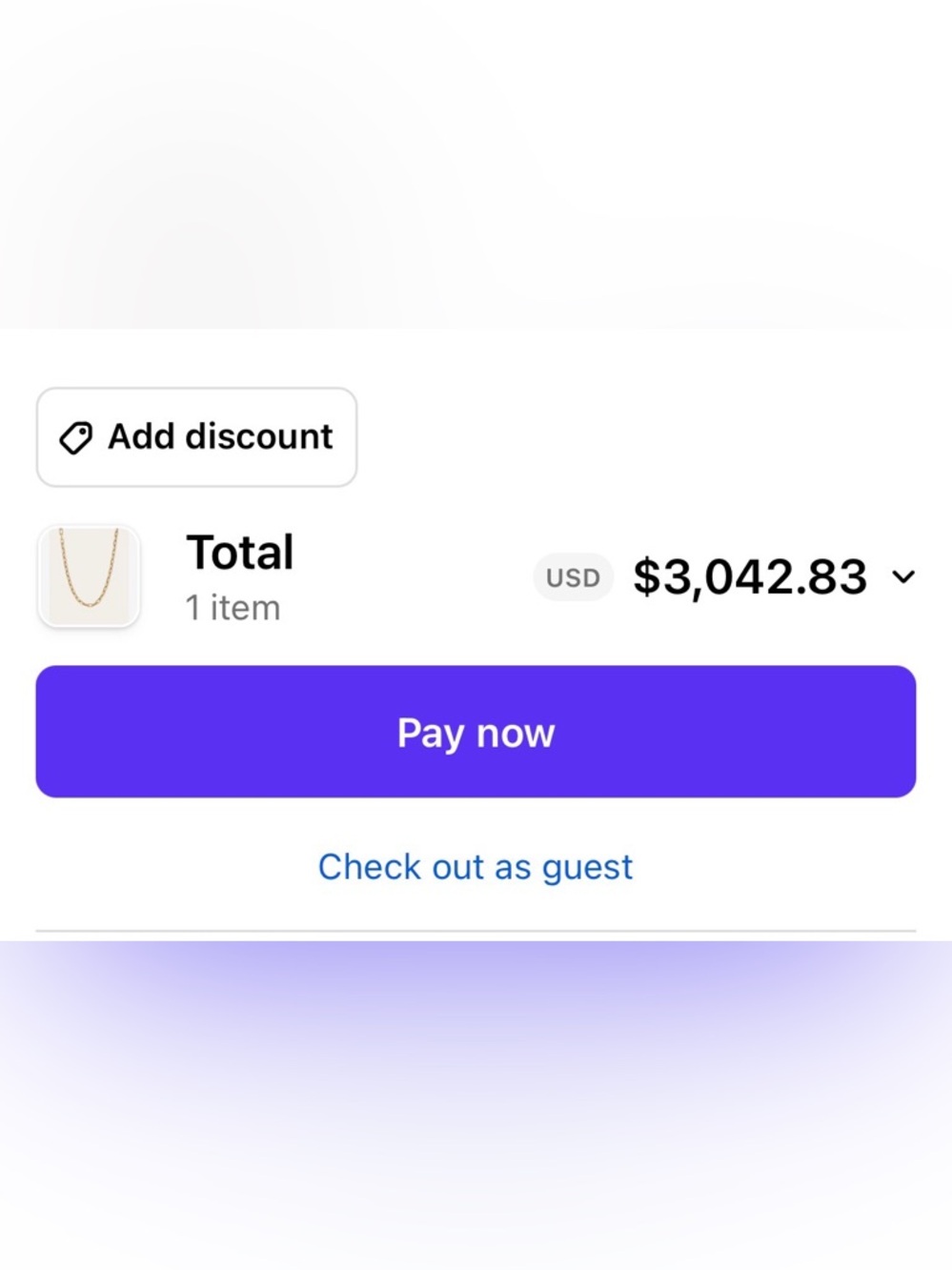The height and width of the screenshot is (1270, 952).
Task: Click the grey USD pill label
Action: click(573, 577)
